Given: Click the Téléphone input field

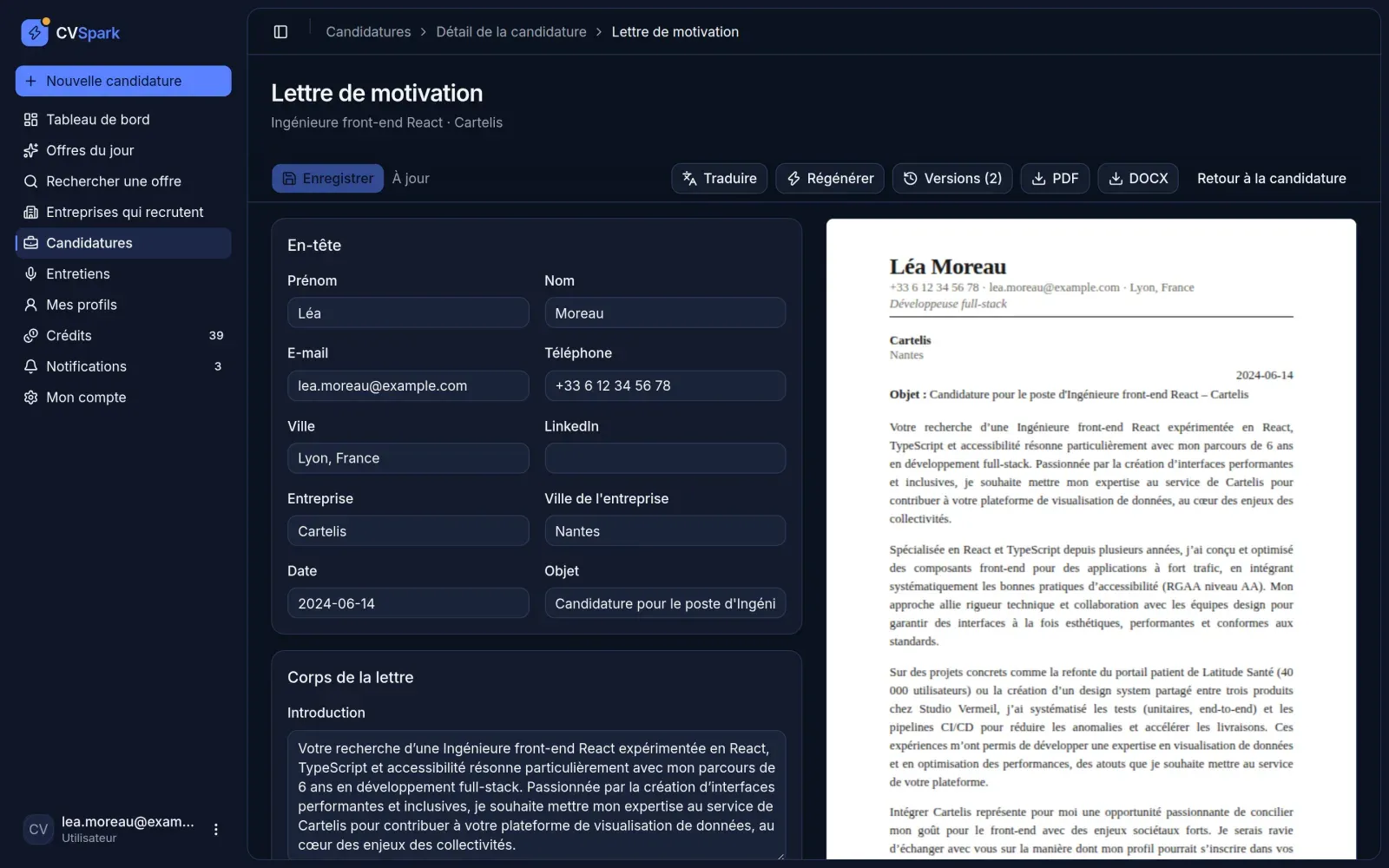Looking at the screenshot, I should [665, 385].
